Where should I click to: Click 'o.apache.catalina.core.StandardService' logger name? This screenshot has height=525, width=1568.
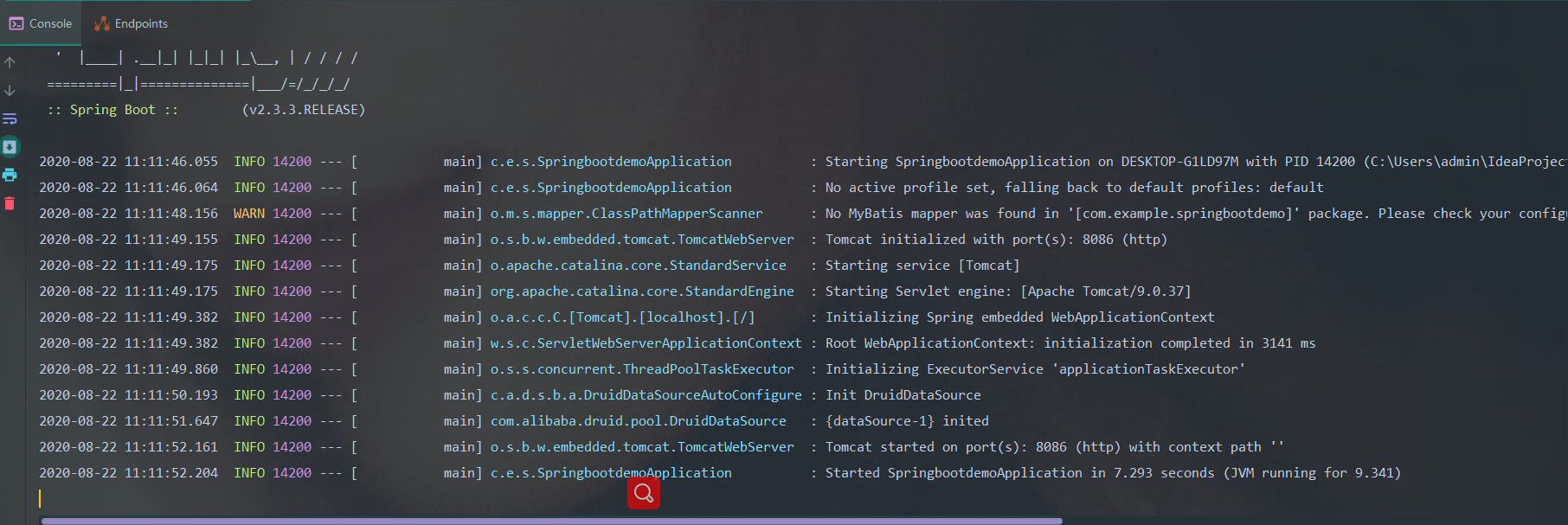(639, 266)
